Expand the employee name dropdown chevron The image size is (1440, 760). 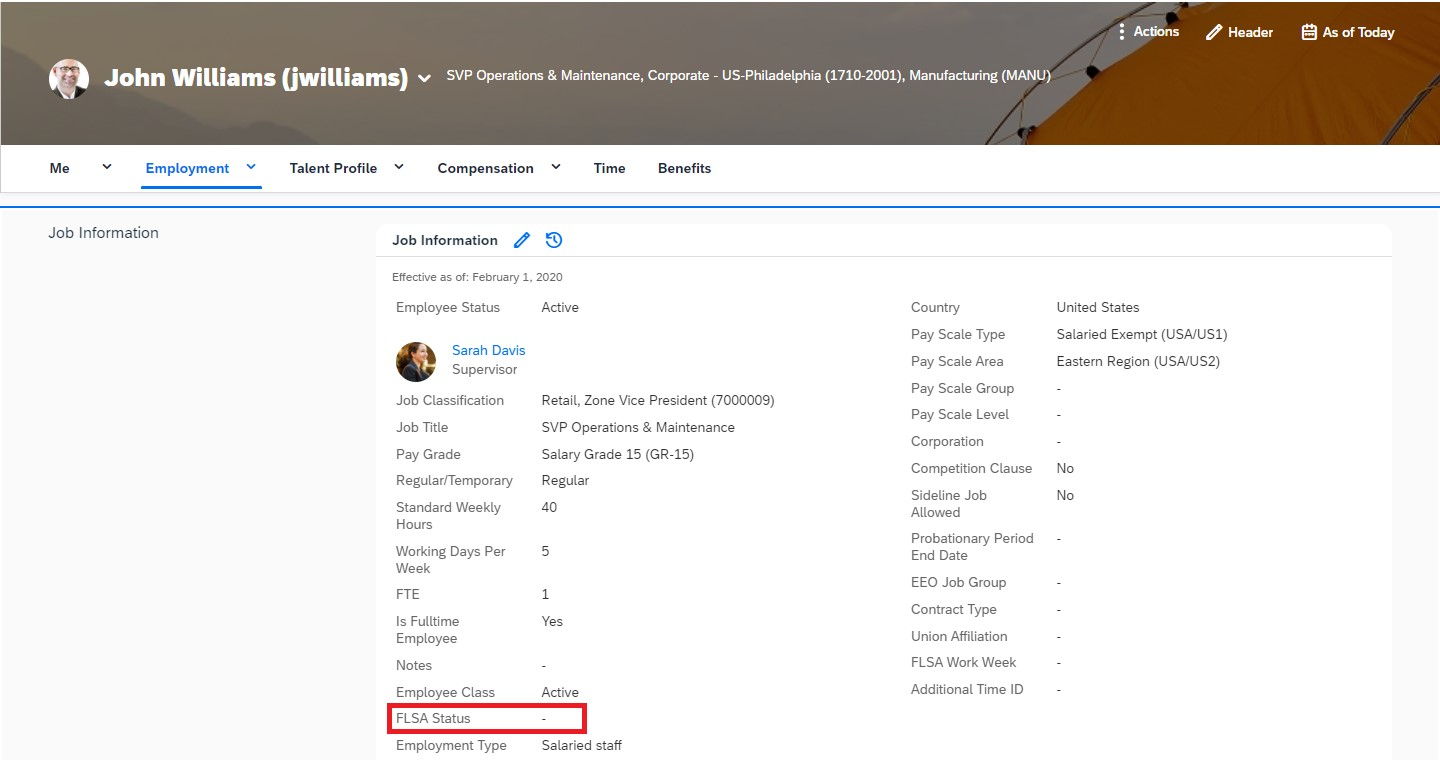425,78
